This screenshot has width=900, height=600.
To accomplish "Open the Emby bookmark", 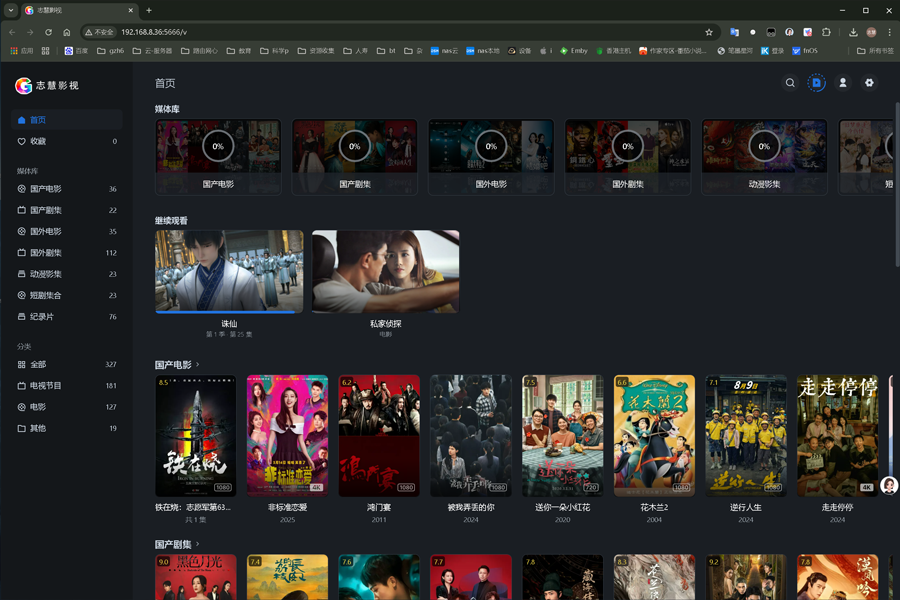I will coord(574,51).
